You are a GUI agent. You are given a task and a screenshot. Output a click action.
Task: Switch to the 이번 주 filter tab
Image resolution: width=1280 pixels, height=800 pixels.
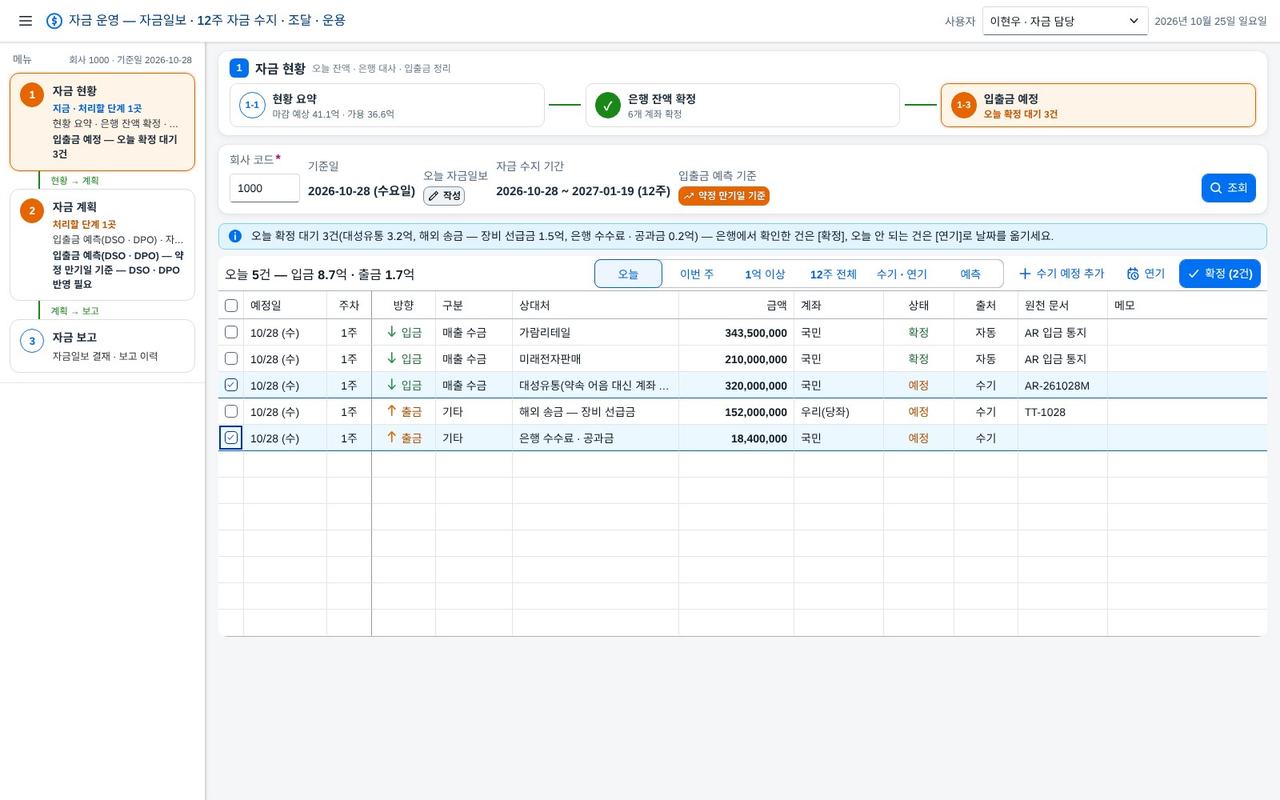(x=697, y=274)
